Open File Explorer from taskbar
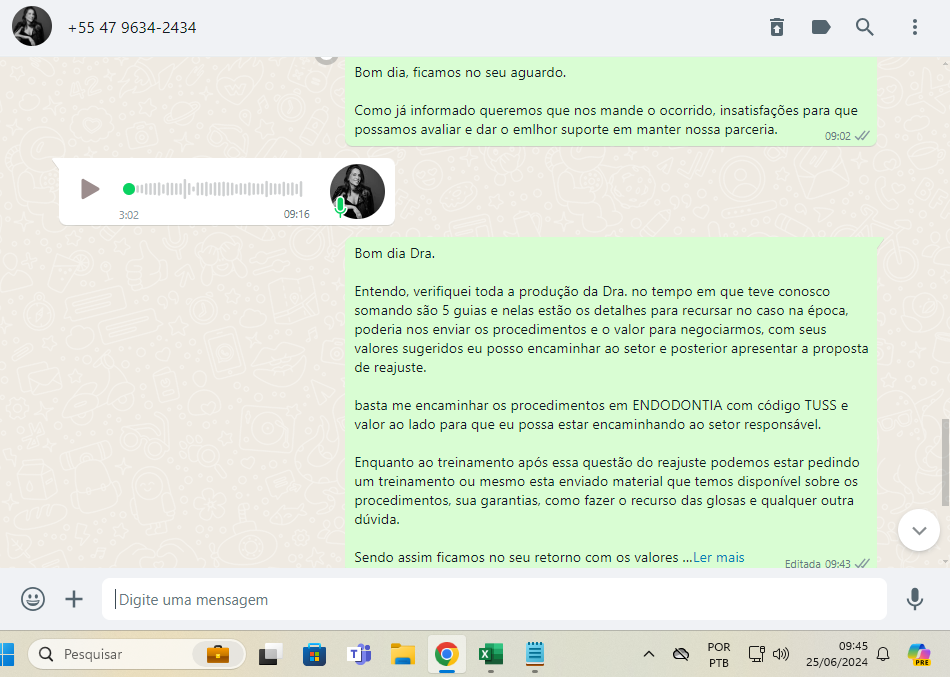 click(x=403, y=655)
